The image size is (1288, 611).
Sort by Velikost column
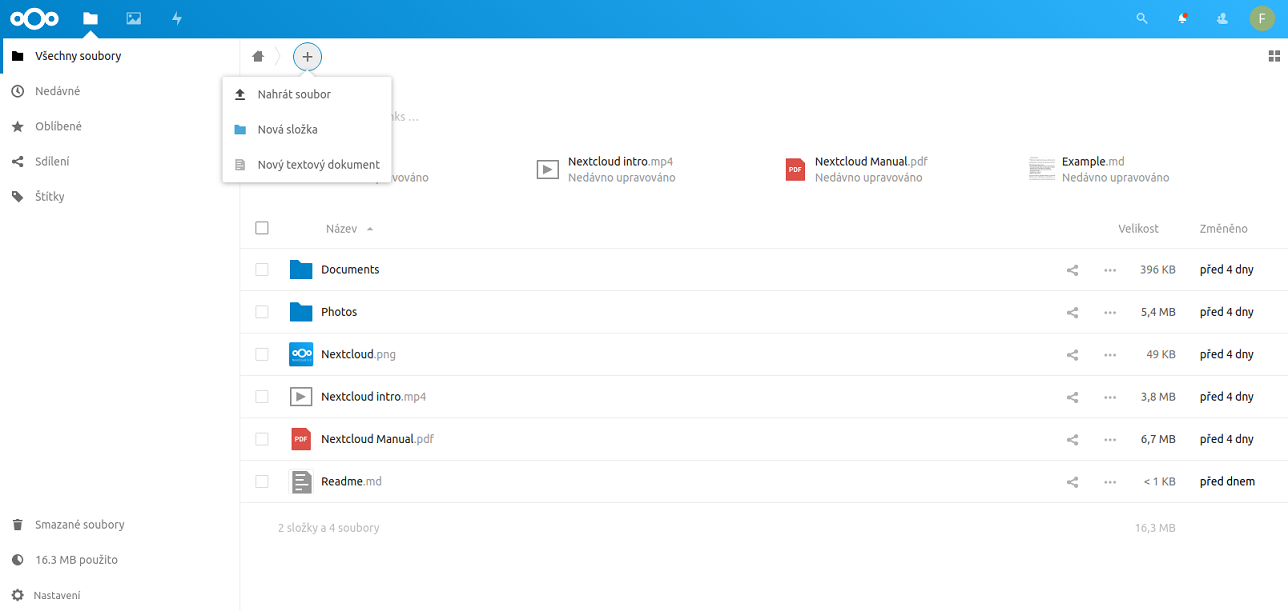point(1138,229)
